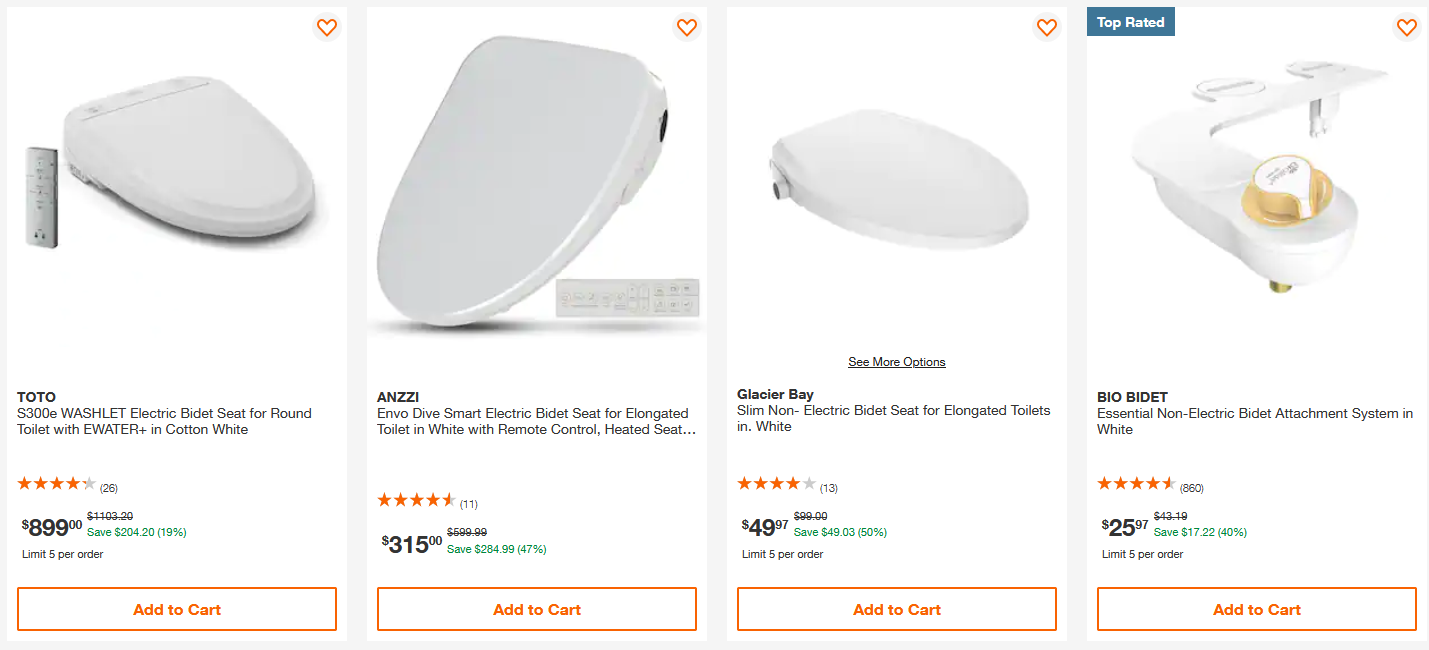Open See More Options for Glacier Bay

tap(897, 362)
